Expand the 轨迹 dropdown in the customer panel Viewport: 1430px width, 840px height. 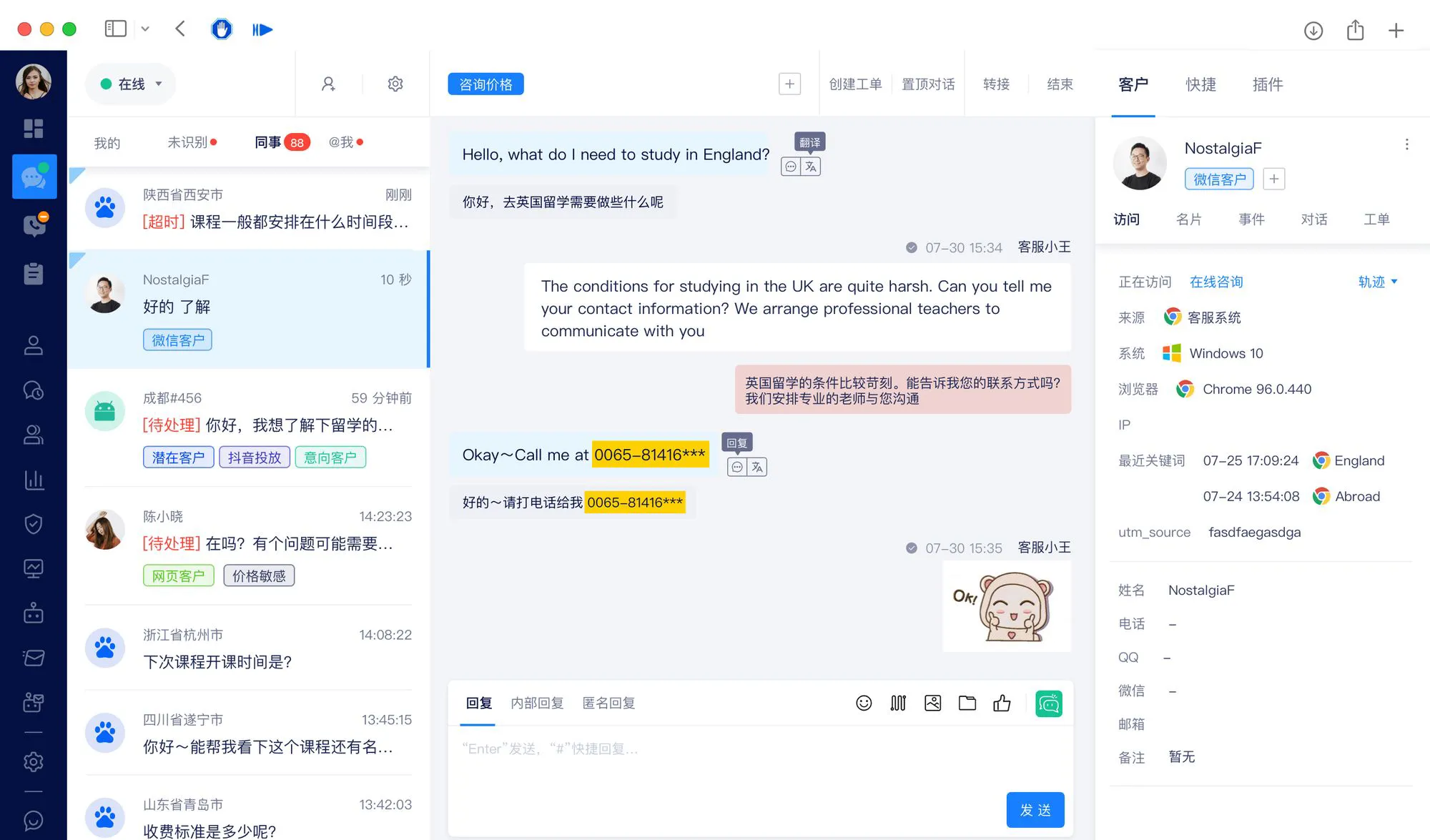(x=1376, y=282)
